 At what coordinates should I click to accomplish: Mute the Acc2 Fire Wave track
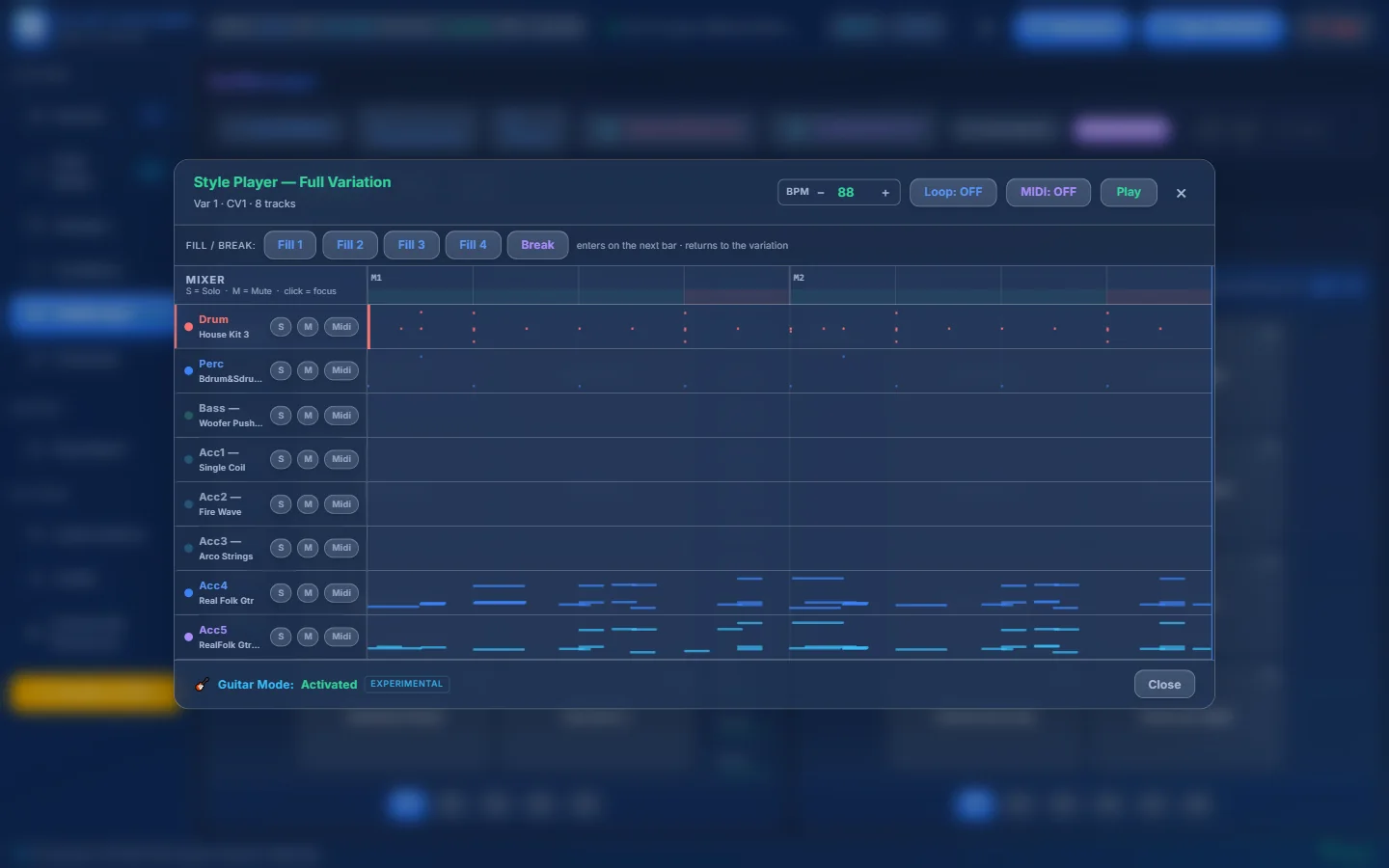point(308,504)
